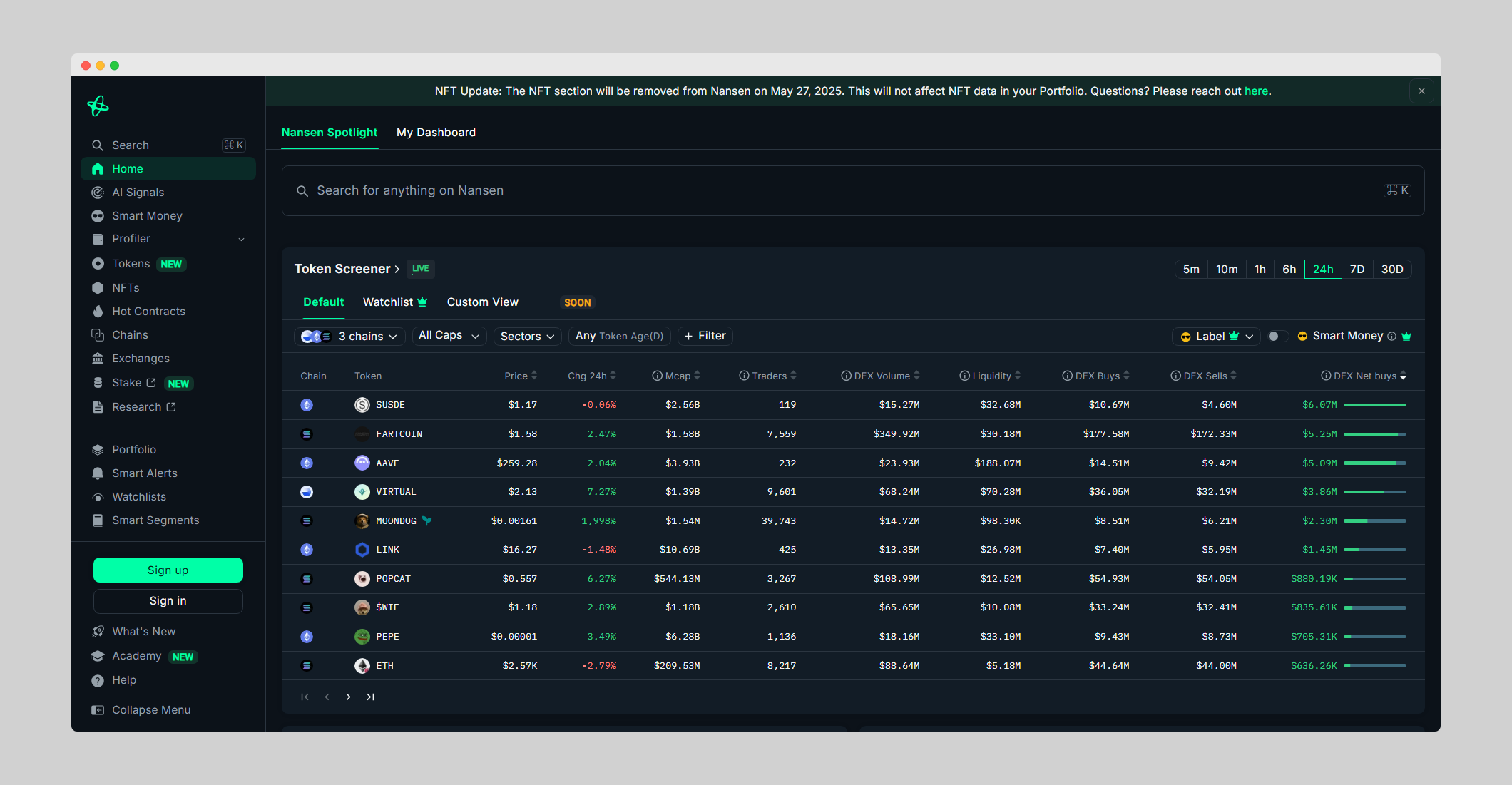Go to next page of token table

[348, 697]
